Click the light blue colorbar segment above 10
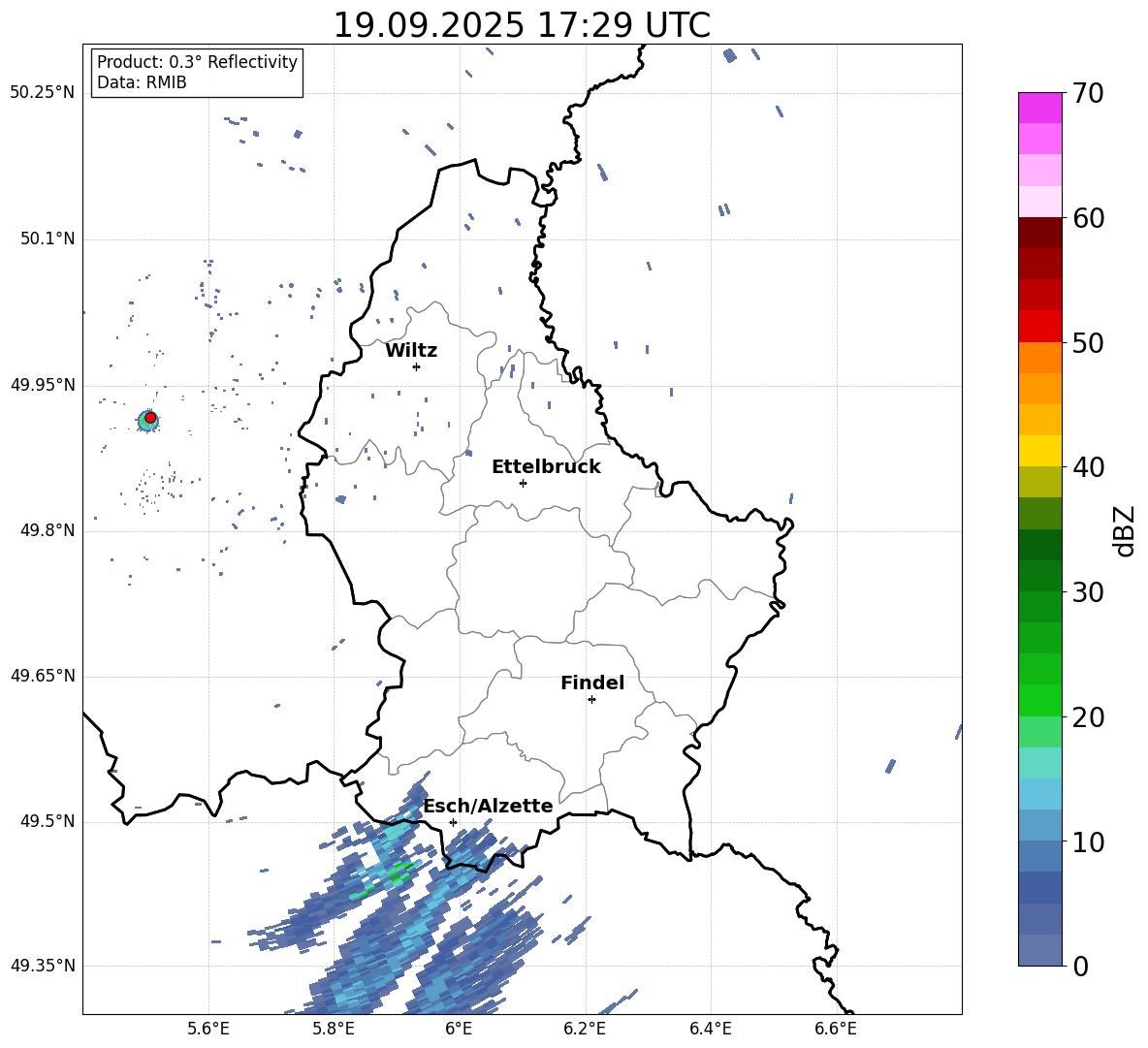The image size is (1148, 1048). pos(1039,825)
